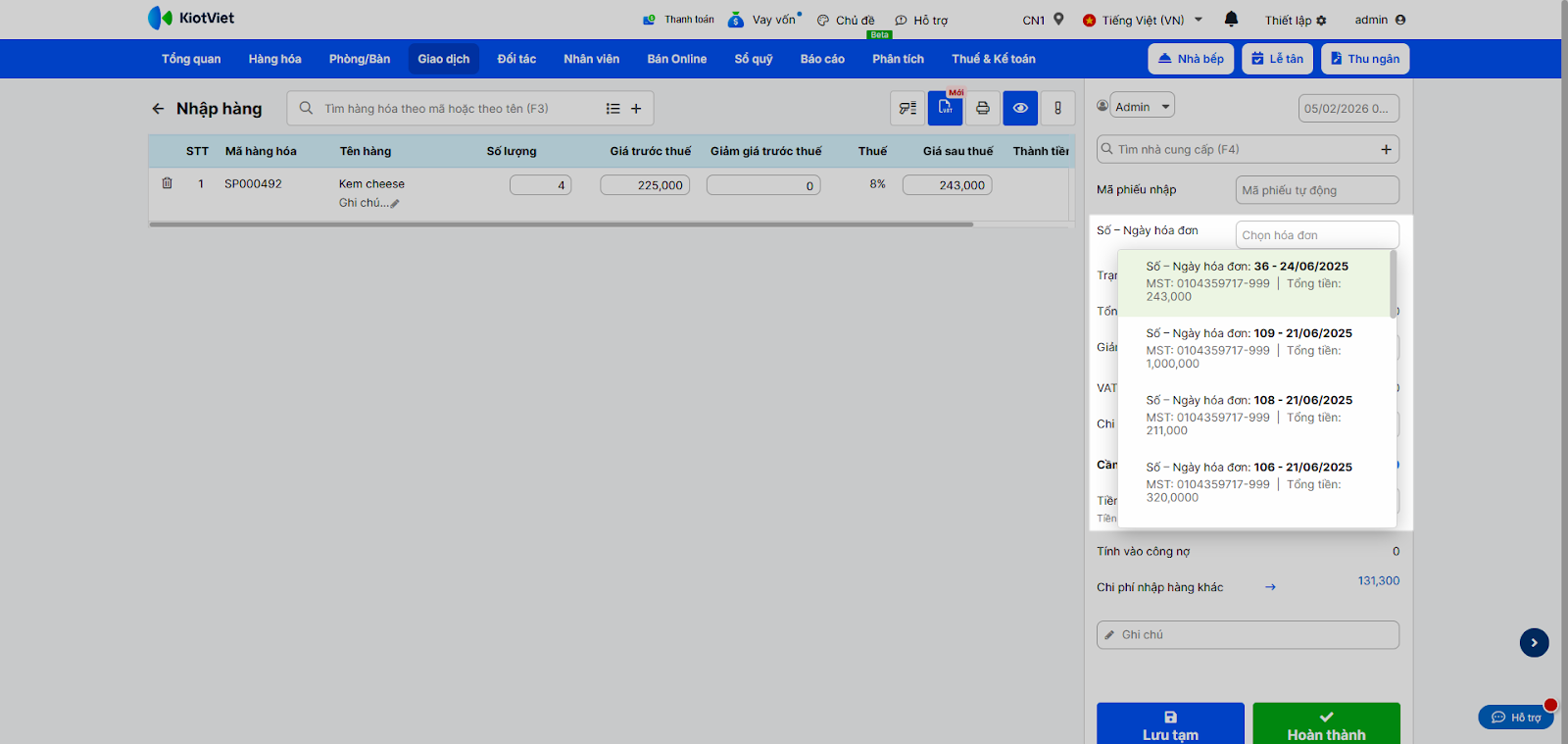This screenshot has height=744, width=1568.
Task: Click the invoice dropdown list scrollbar
Action: pos(1393,283)
